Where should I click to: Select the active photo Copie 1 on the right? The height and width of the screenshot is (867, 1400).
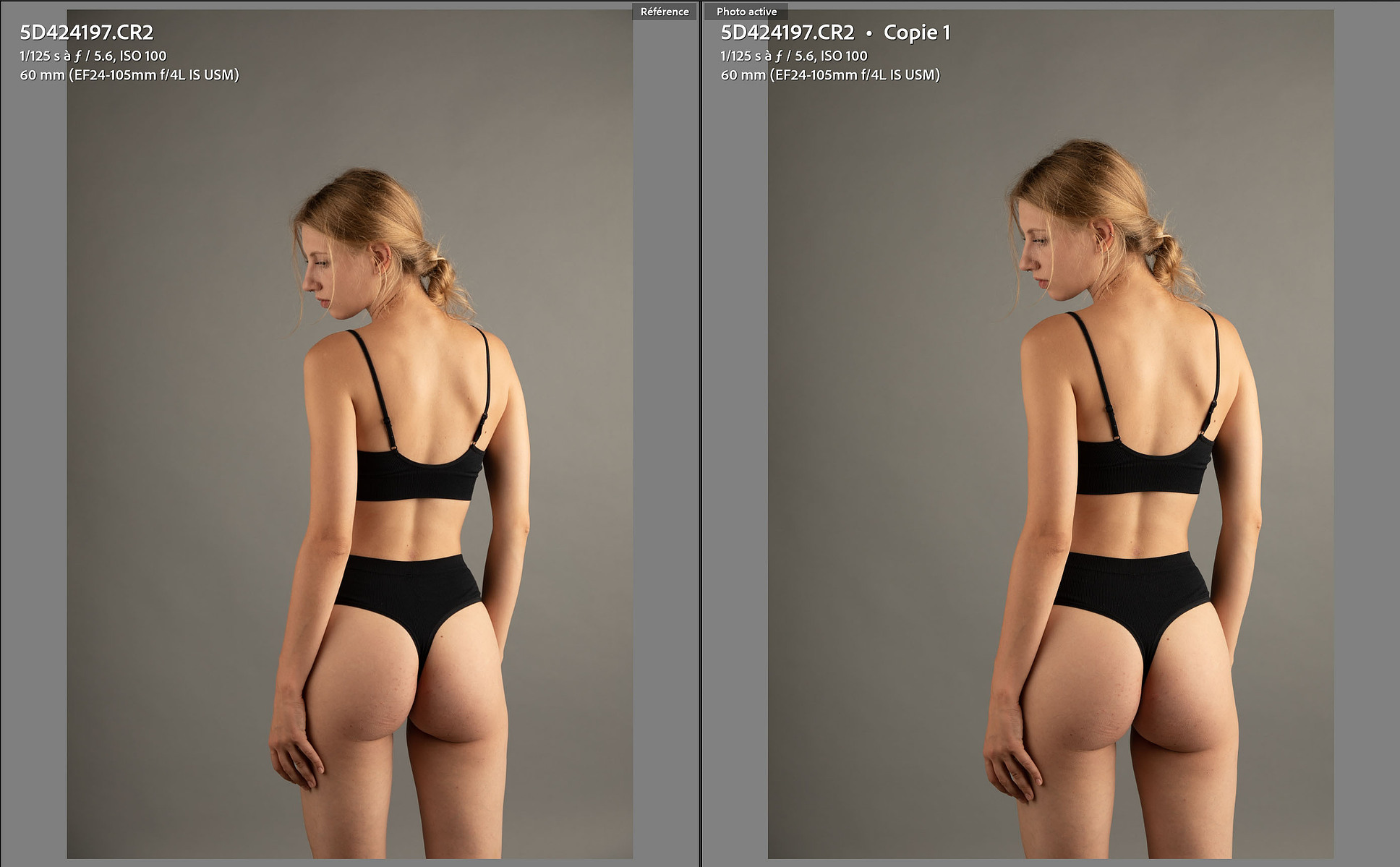tap(1050, 434)
